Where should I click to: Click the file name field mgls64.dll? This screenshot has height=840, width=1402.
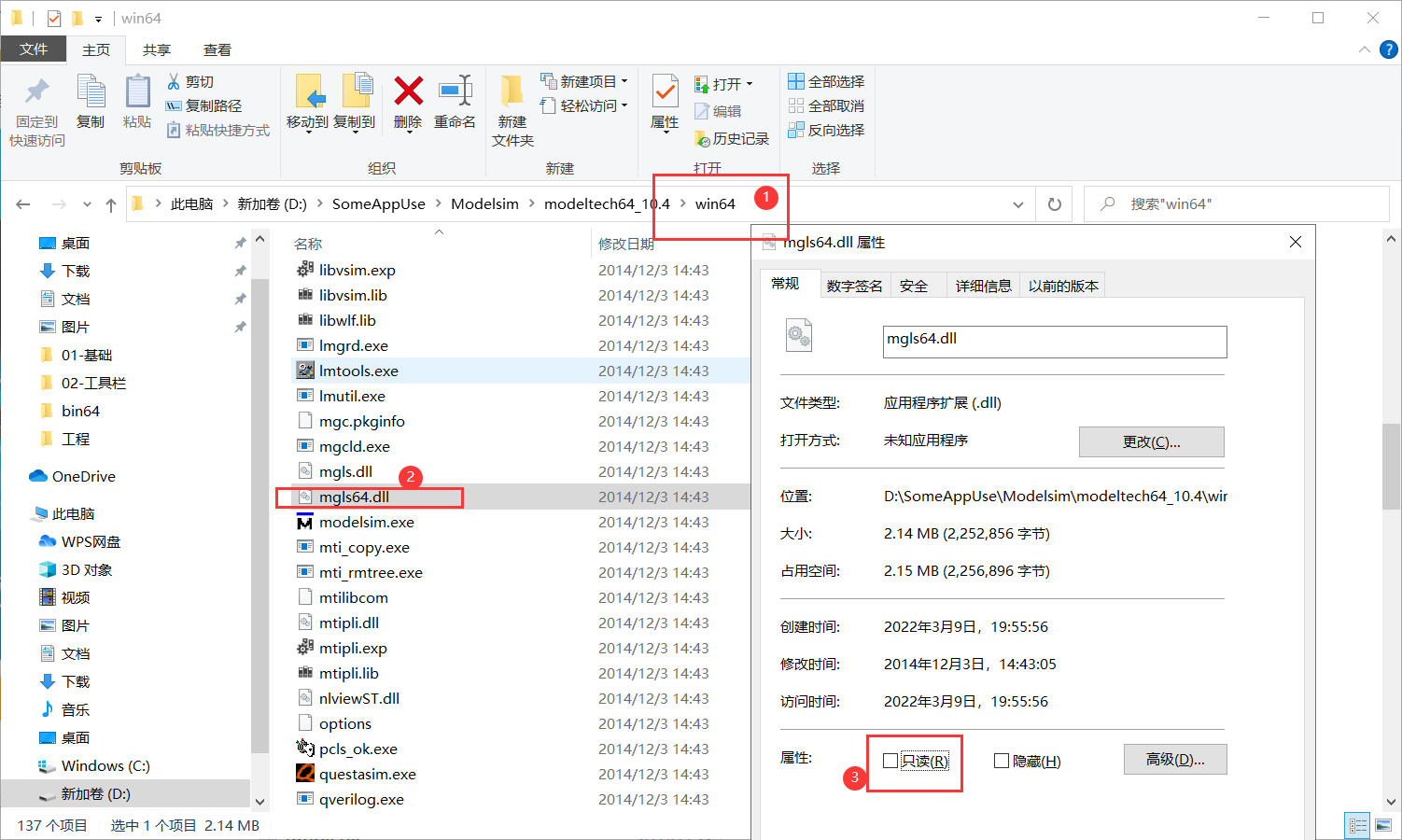coord(1055,342)
